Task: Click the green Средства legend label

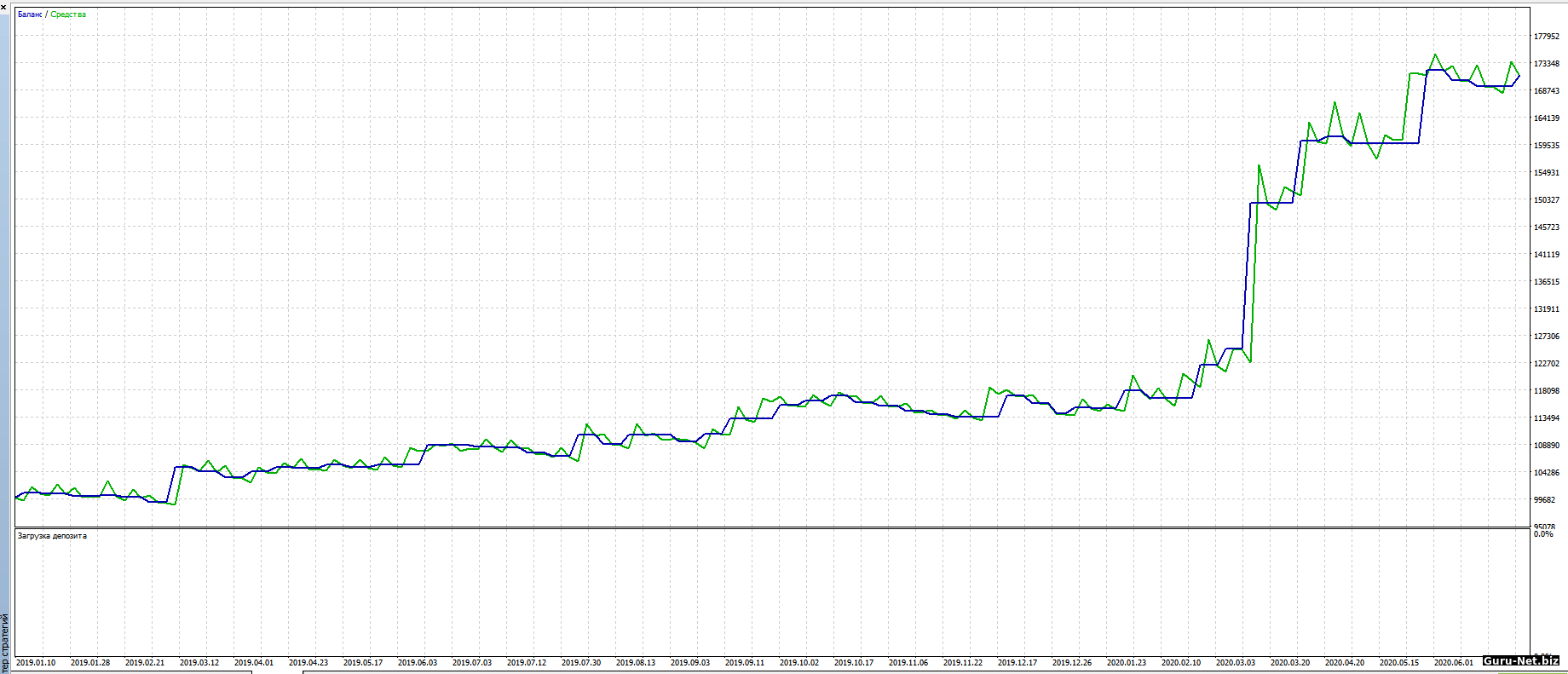Action: [68, 14]
